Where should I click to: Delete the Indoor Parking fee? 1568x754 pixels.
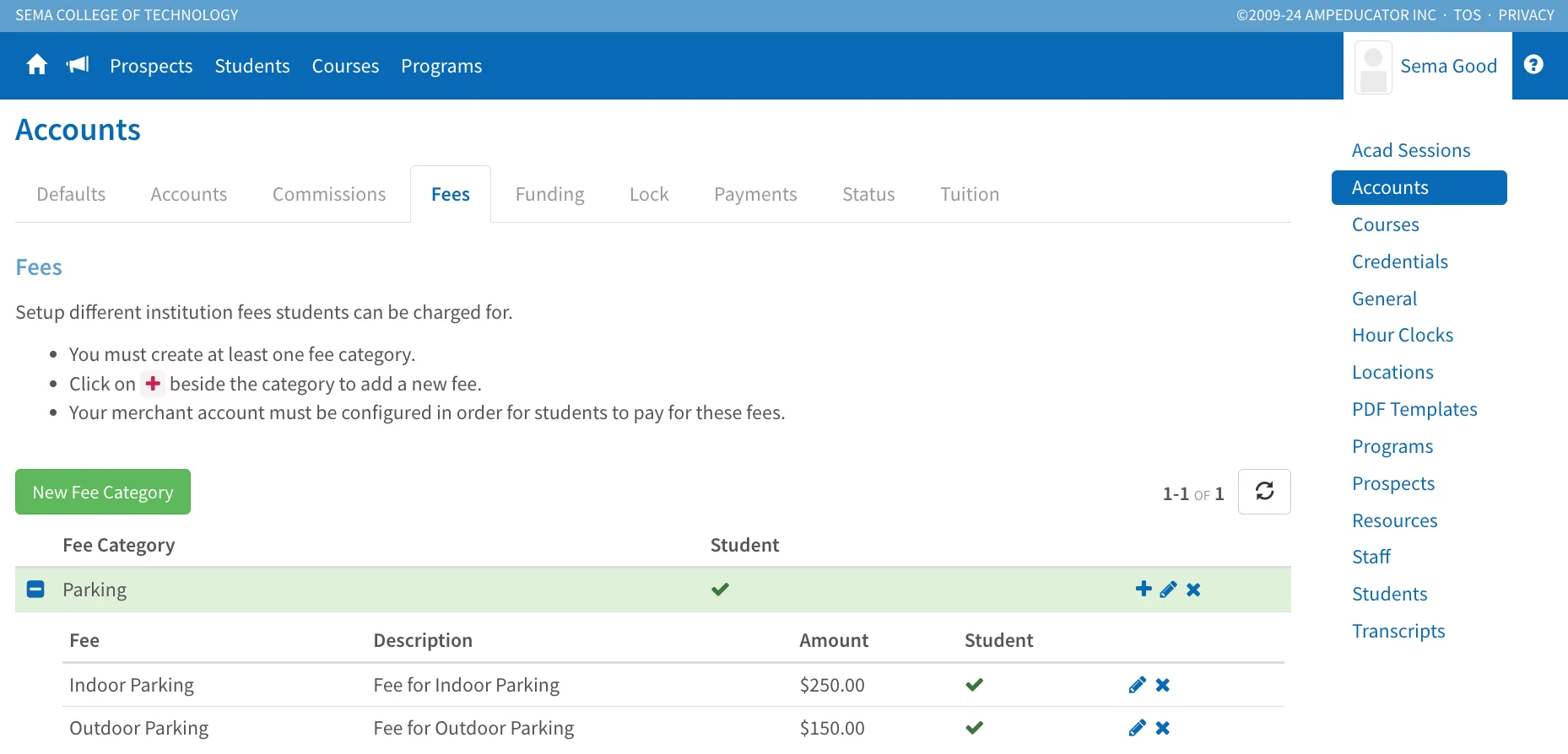[1163, 685]
